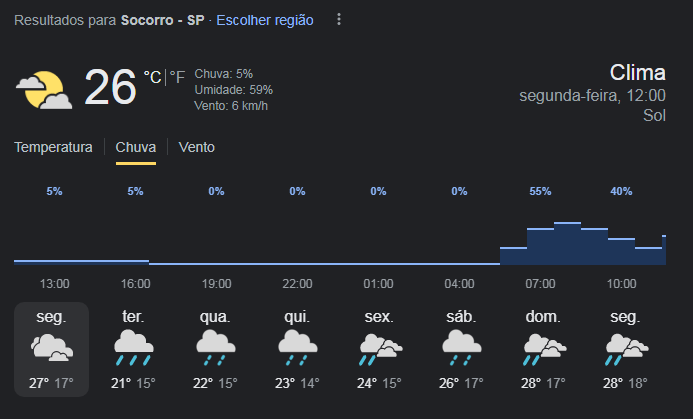The width and height of the screenshot is (693, 419).
Task: Switch units to Fahrenheit
Action: pyautogui.click(x=177, y=77)
